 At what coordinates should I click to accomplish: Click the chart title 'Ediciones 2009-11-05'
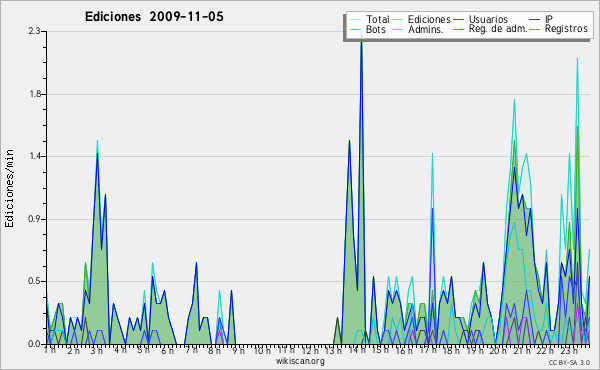point(154,17)
